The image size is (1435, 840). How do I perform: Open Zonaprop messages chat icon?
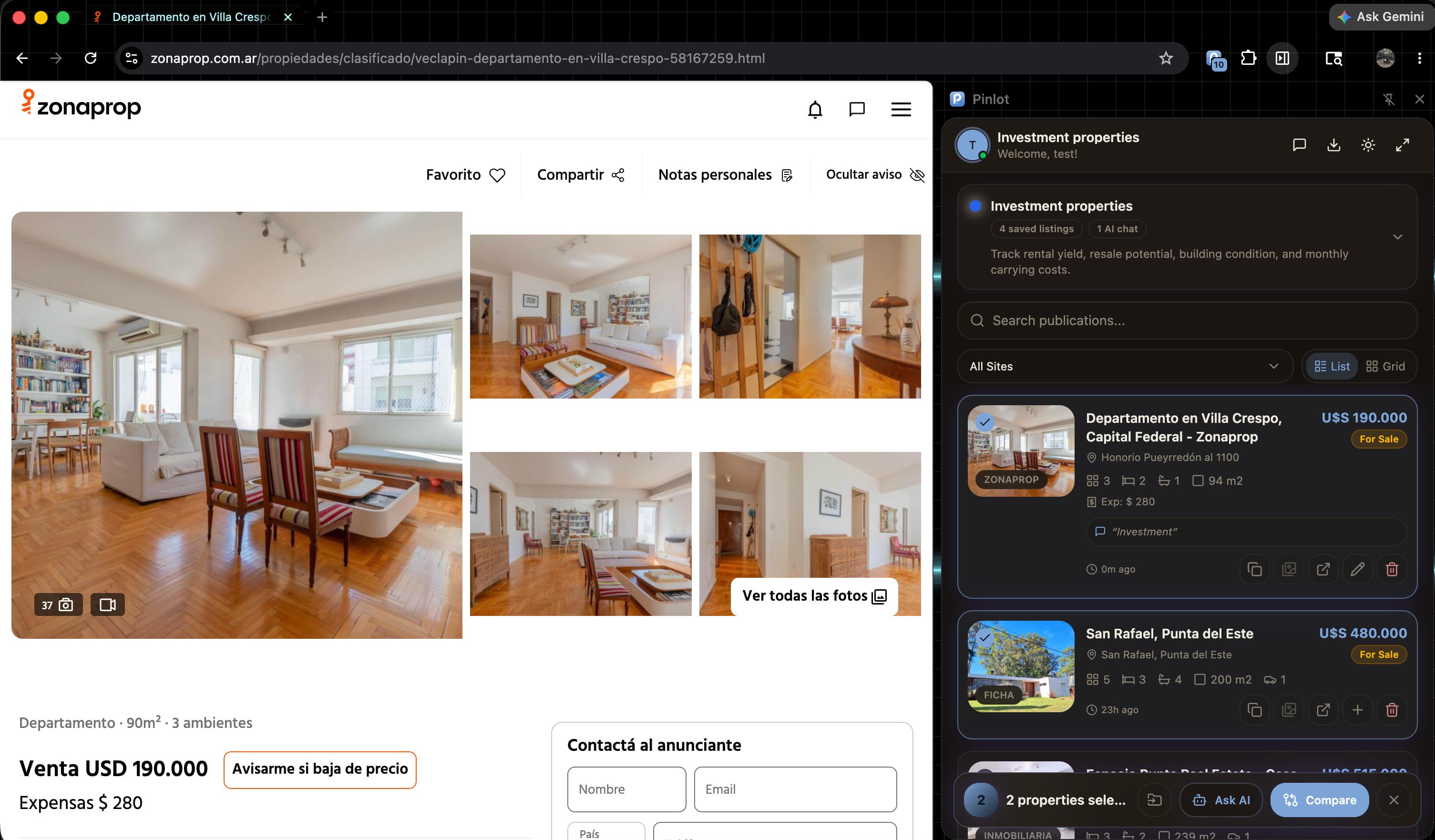tap(856, 109)
